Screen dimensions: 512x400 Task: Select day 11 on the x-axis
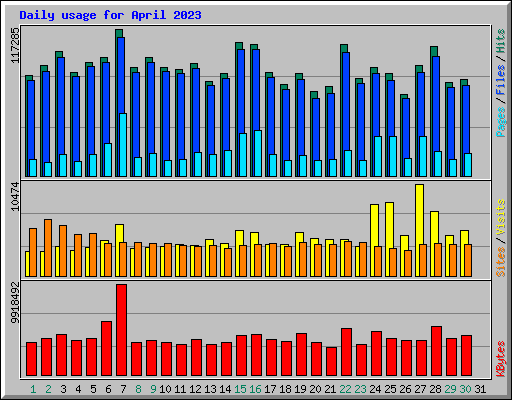point(180,389)
